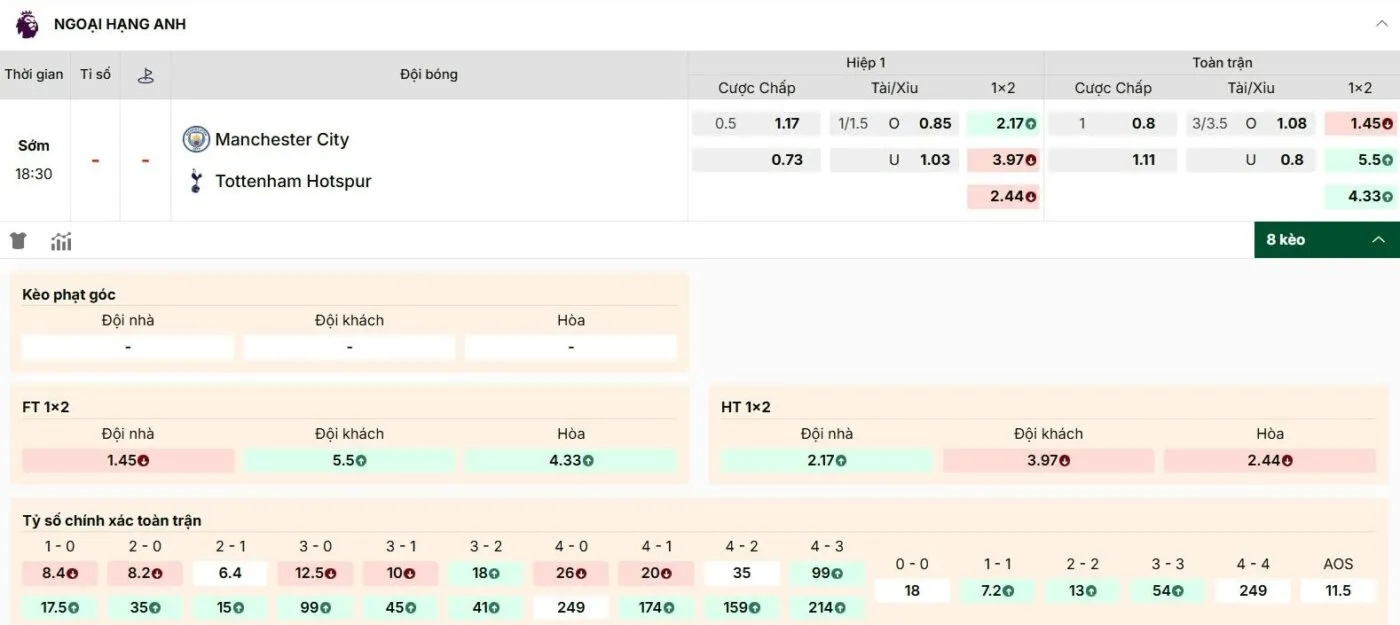Click the jersey/kit icon below the match row
The image size is (1400, 625).
tap(17, 240)
